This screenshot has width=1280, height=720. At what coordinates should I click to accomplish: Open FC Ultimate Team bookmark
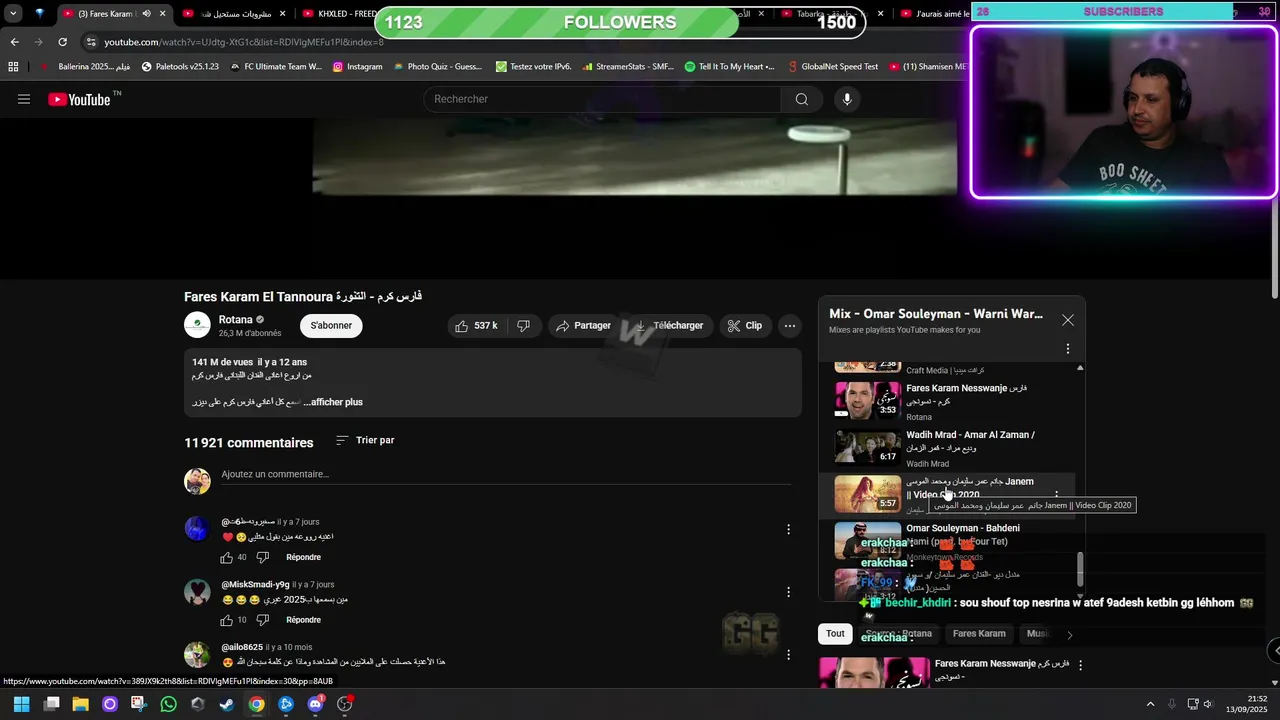(x=276, y=66)
